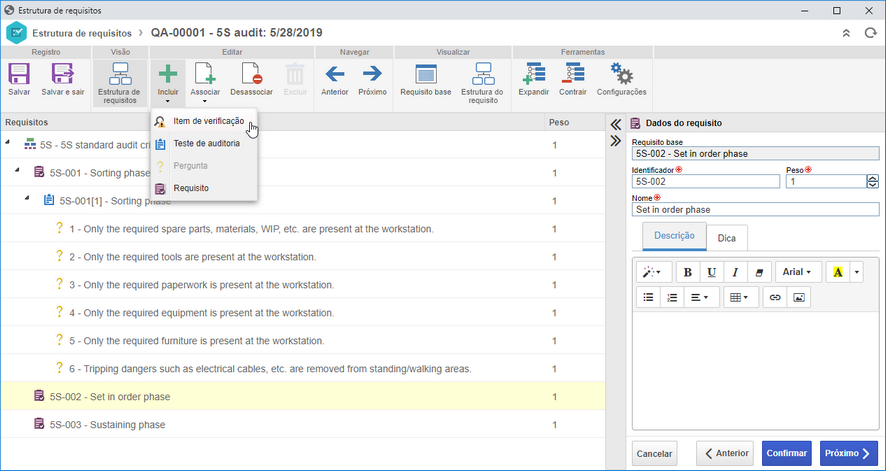
Task: Open paragraph alignment dropdown
Action: 701,297
